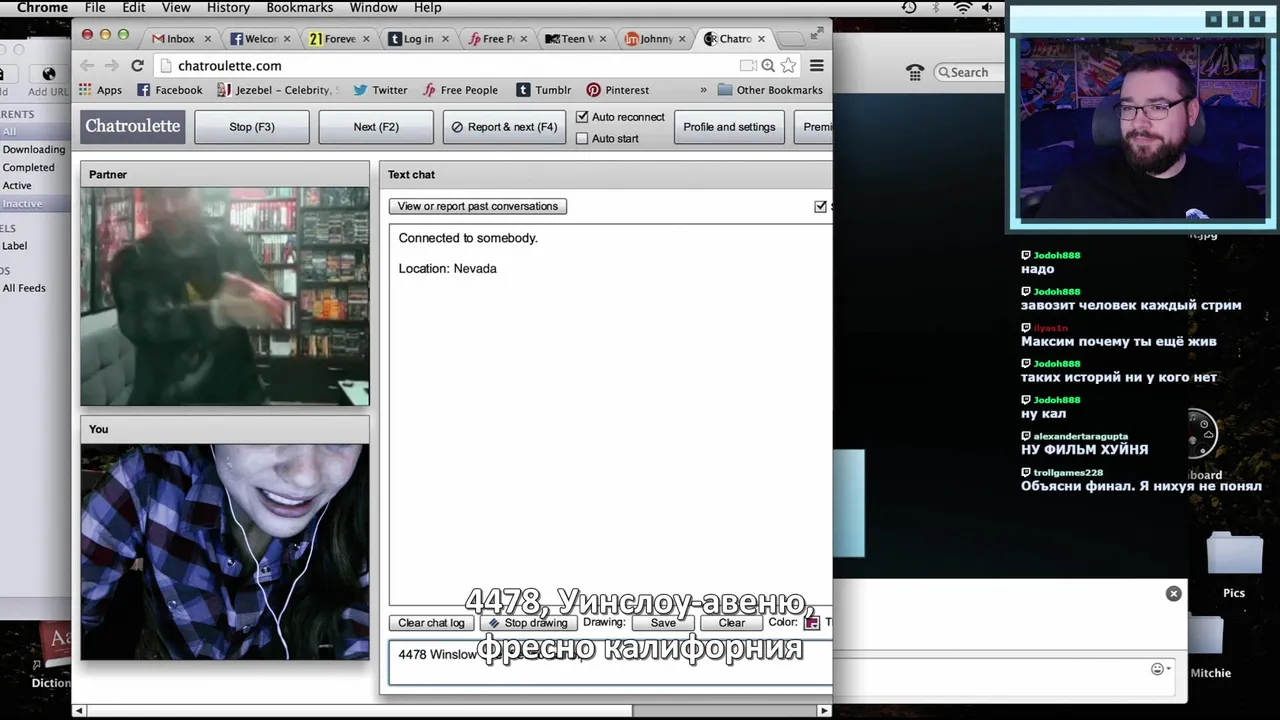Click the Search field in background window
The width and height of the screenshot is (1280, 720).
pos(968,72)
